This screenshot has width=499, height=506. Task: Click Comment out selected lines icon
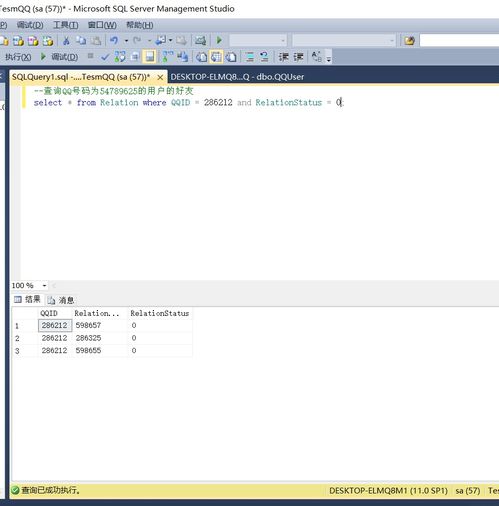click(x=249, y=57)
